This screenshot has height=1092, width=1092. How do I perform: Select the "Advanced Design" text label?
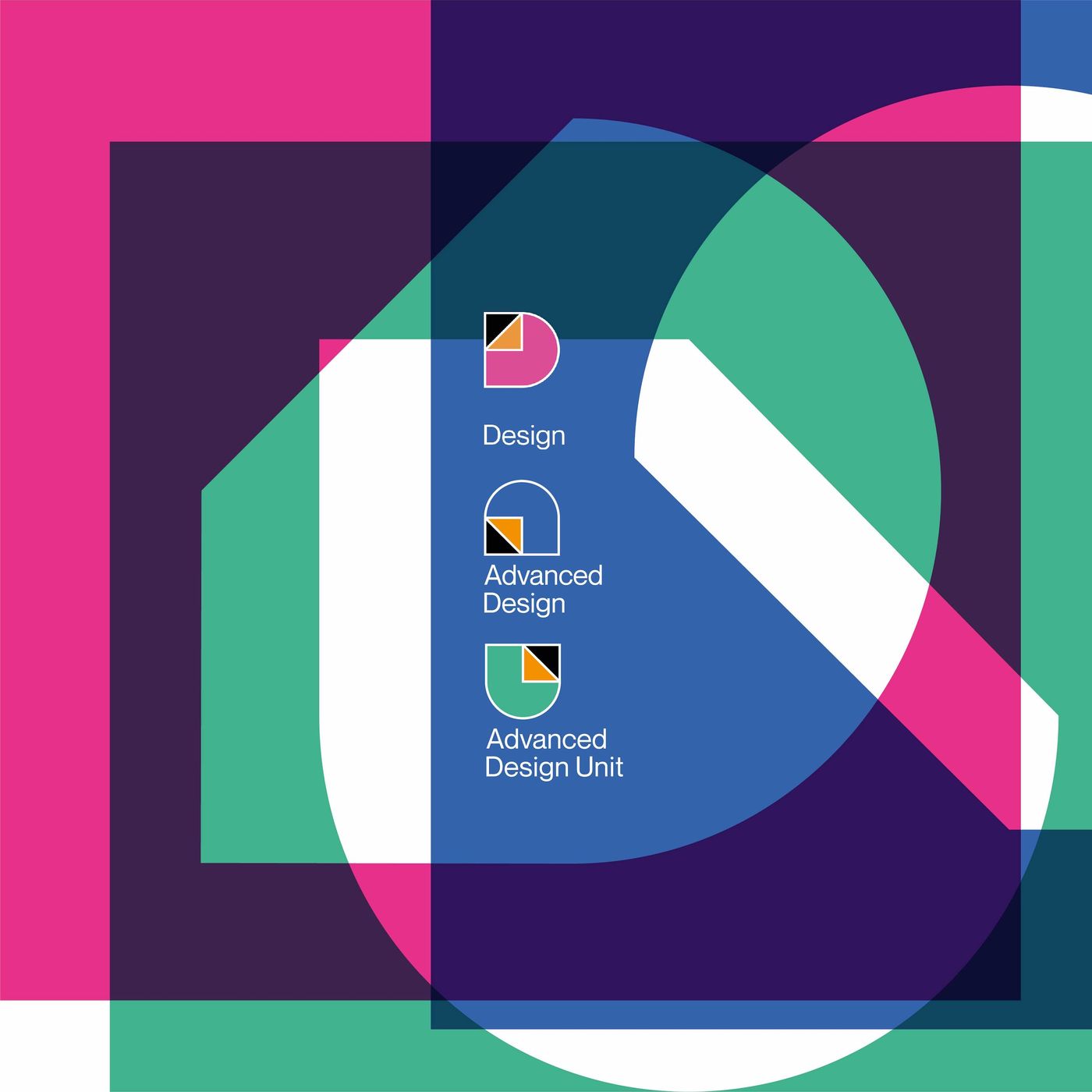point(543,589)
